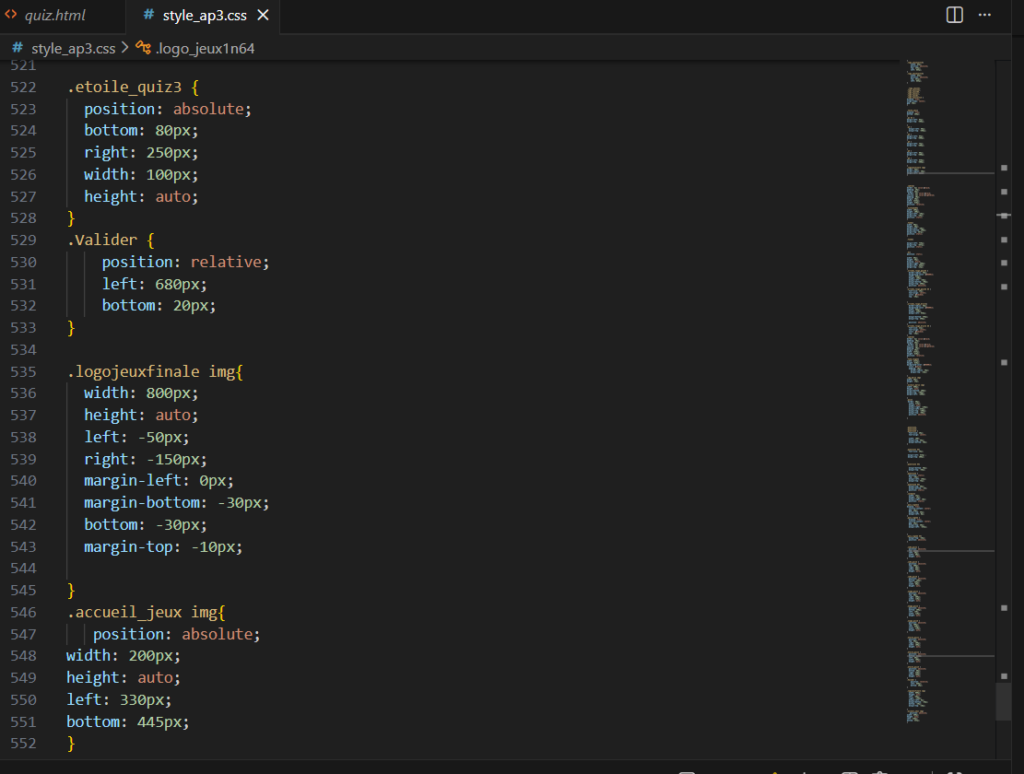1024x774 pixels.
Task: Expand the breadcrumb chevron separator
Action: coord(125,48)
